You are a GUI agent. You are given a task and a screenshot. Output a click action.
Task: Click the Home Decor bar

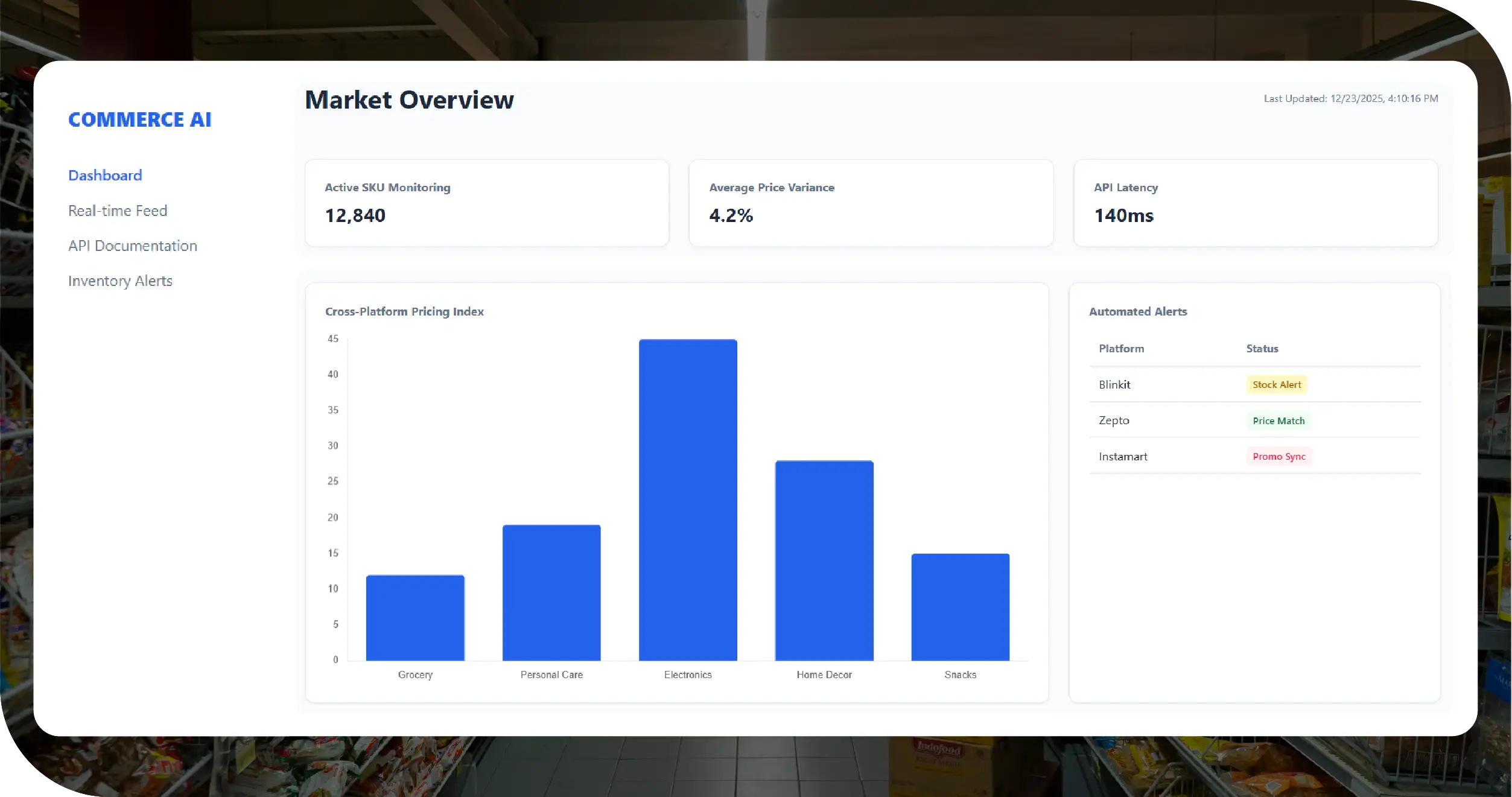[824, 560]
